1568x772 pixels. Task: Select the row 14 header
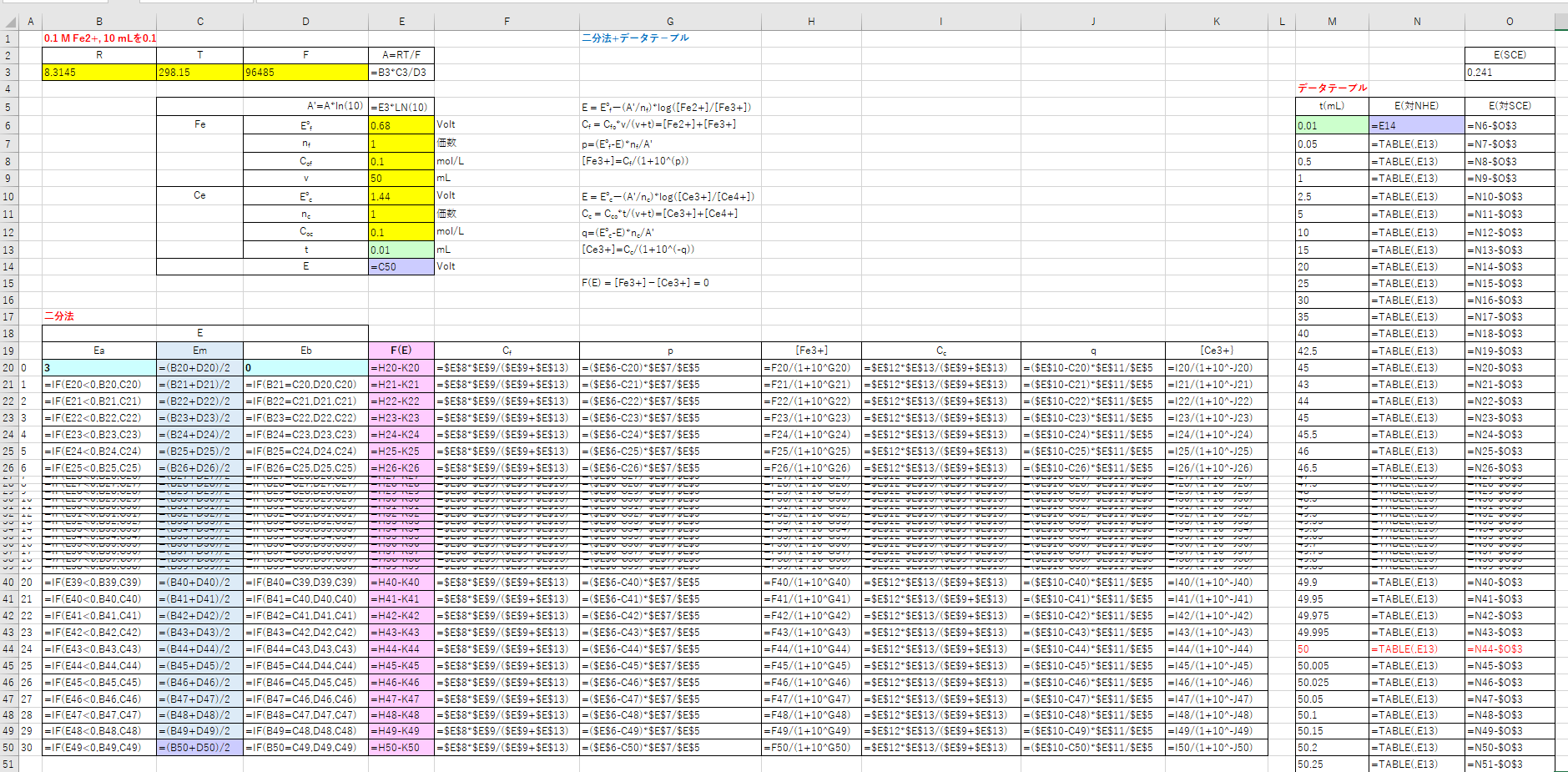8,267
